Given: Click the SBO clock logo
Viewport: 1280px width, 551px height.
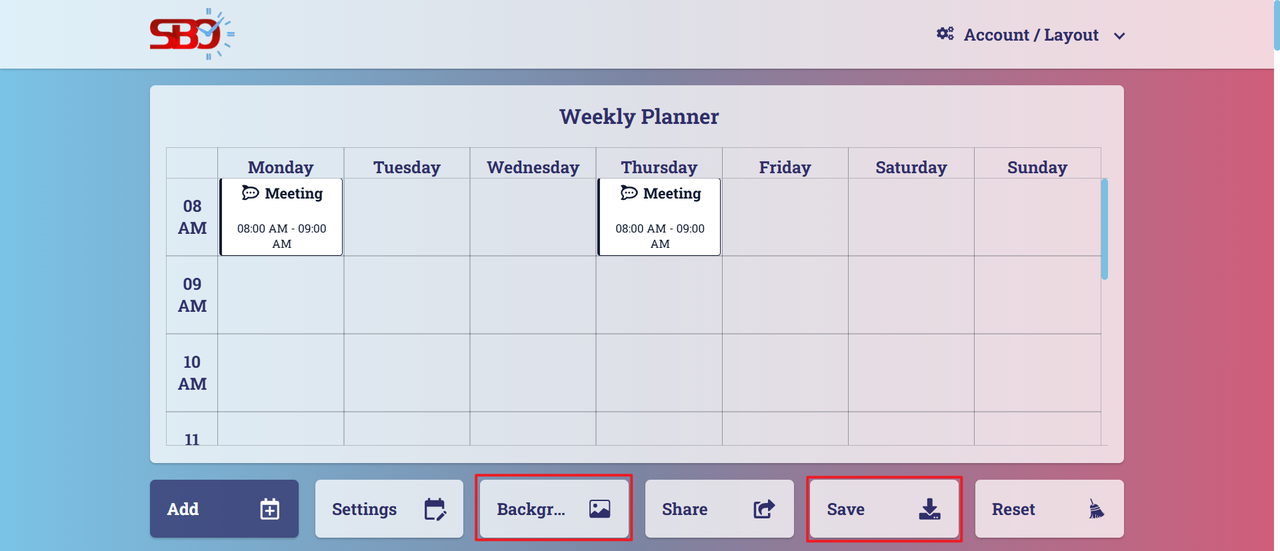Looking at the screenshot, I should (x=192, y=34).
